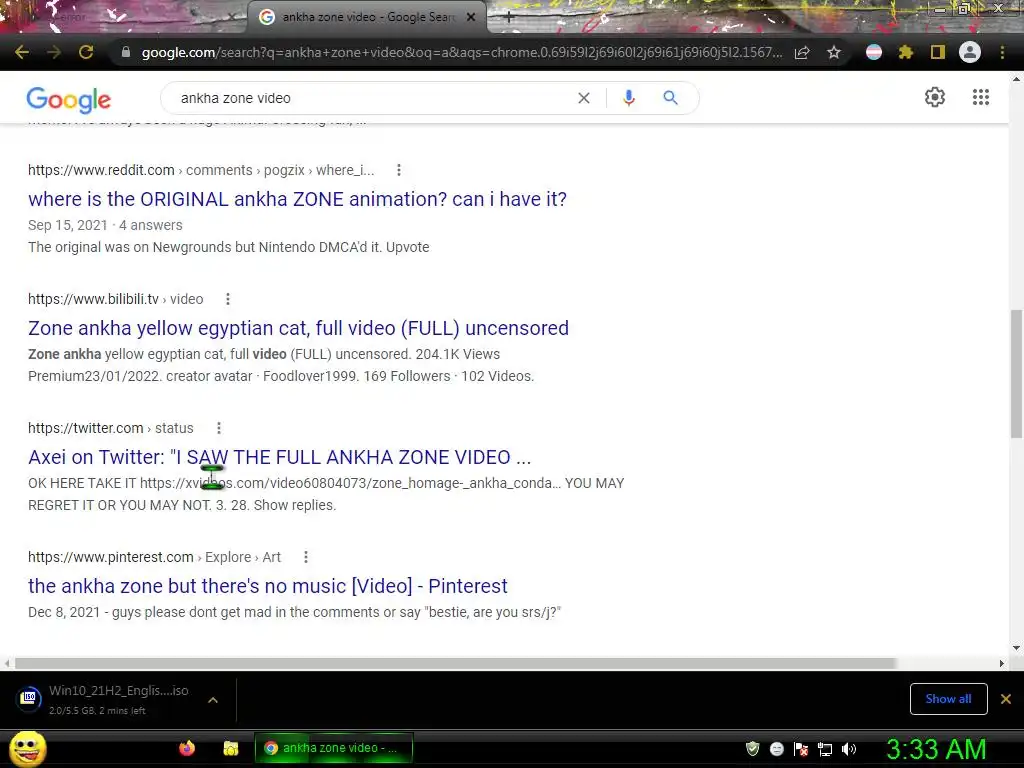Open more options for twitter result

pos(219,428)
